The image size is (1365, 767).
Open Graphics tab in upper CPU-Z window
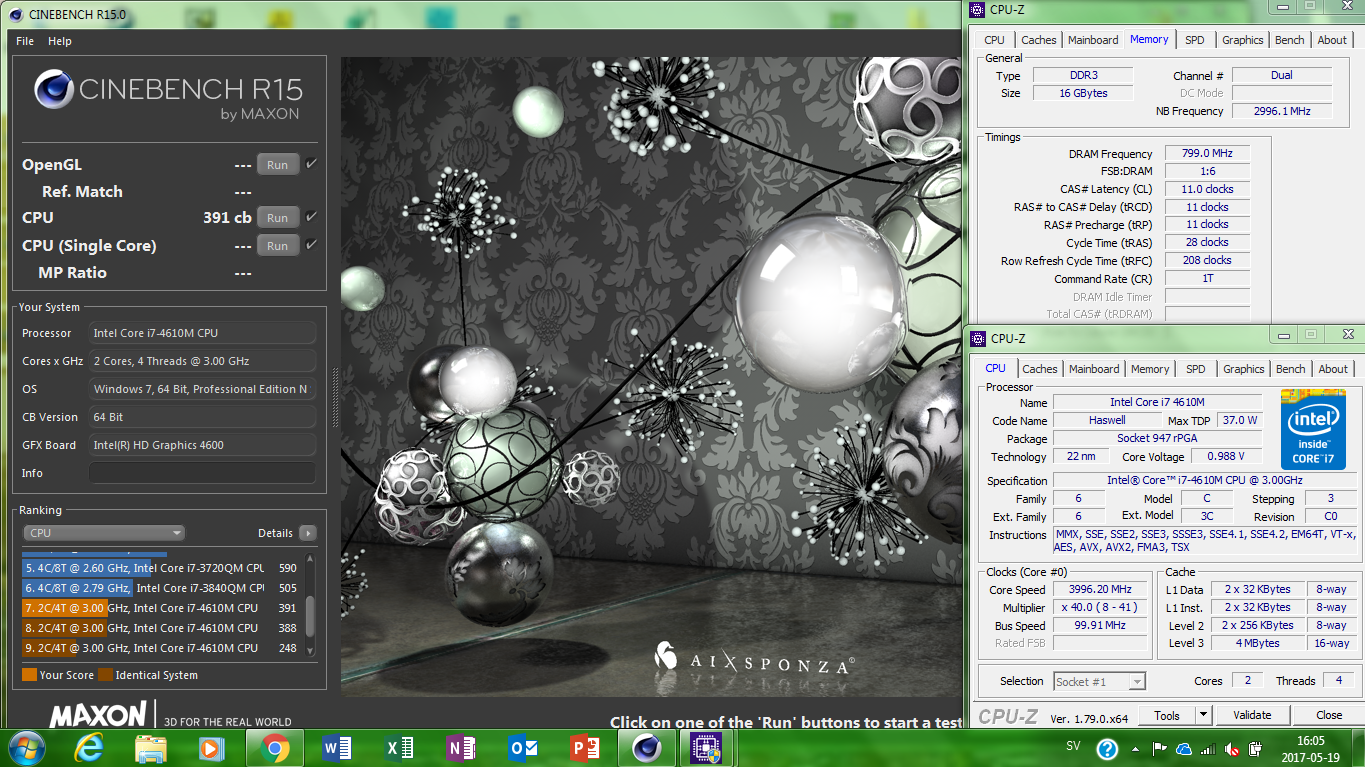click(x=1243, y=40)
